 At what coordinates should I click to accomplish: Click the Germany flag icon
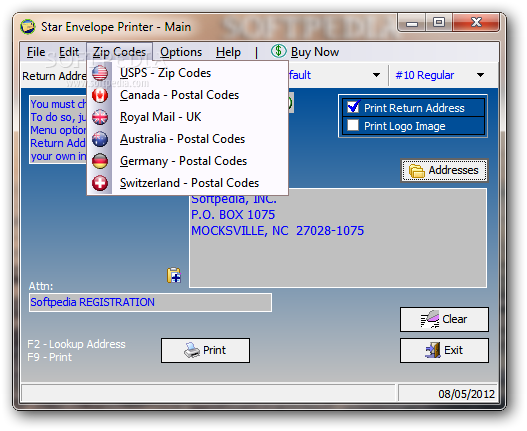tap(100, 161)
